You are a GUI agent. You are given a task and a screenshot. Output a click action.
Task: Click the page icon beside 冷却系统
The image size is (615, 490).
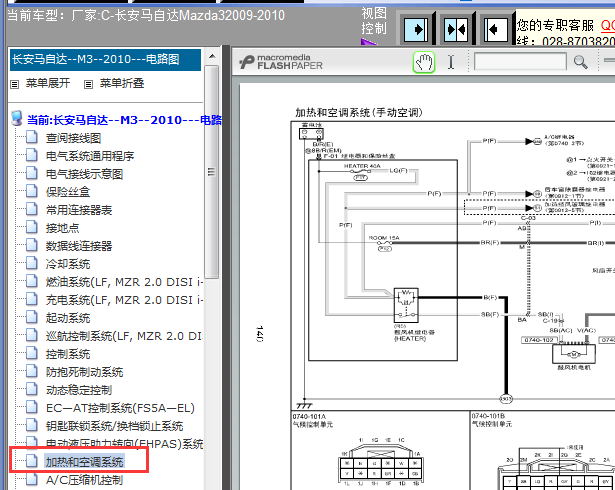(x=32, y=264)
